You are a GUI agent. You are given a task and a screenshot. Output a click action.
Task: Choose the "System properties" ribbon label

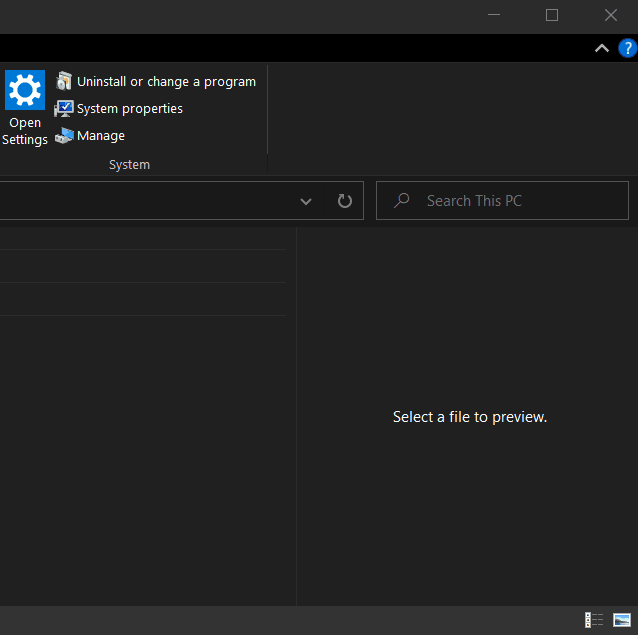(x=130, y=109)
